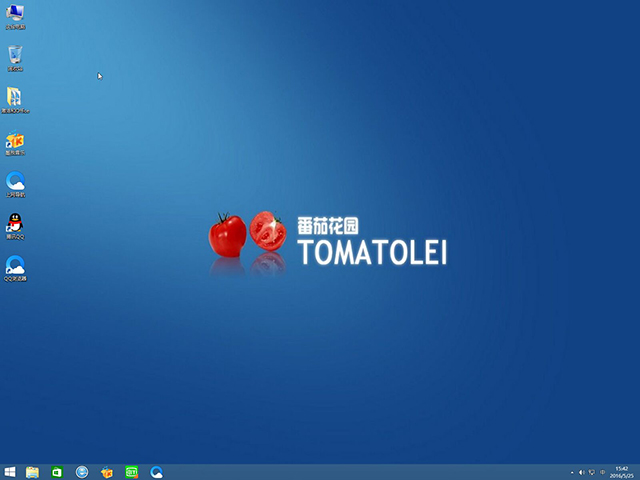Open Kuwo Music box from the taskbar
This screenshot has width=640, height=480.
click(107, 471)
